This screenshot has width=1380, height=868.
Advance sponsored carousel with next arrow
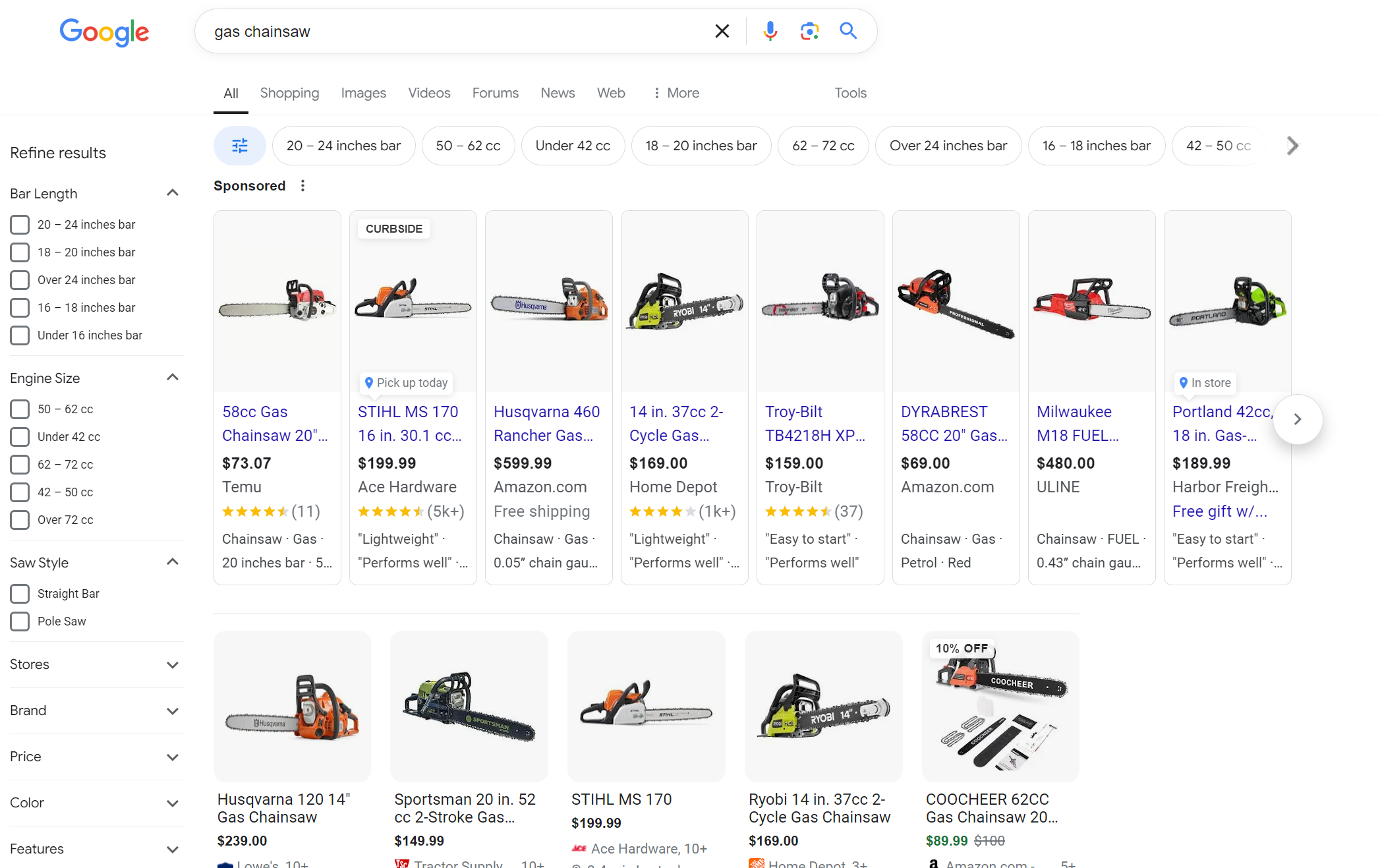(1297, 419)
